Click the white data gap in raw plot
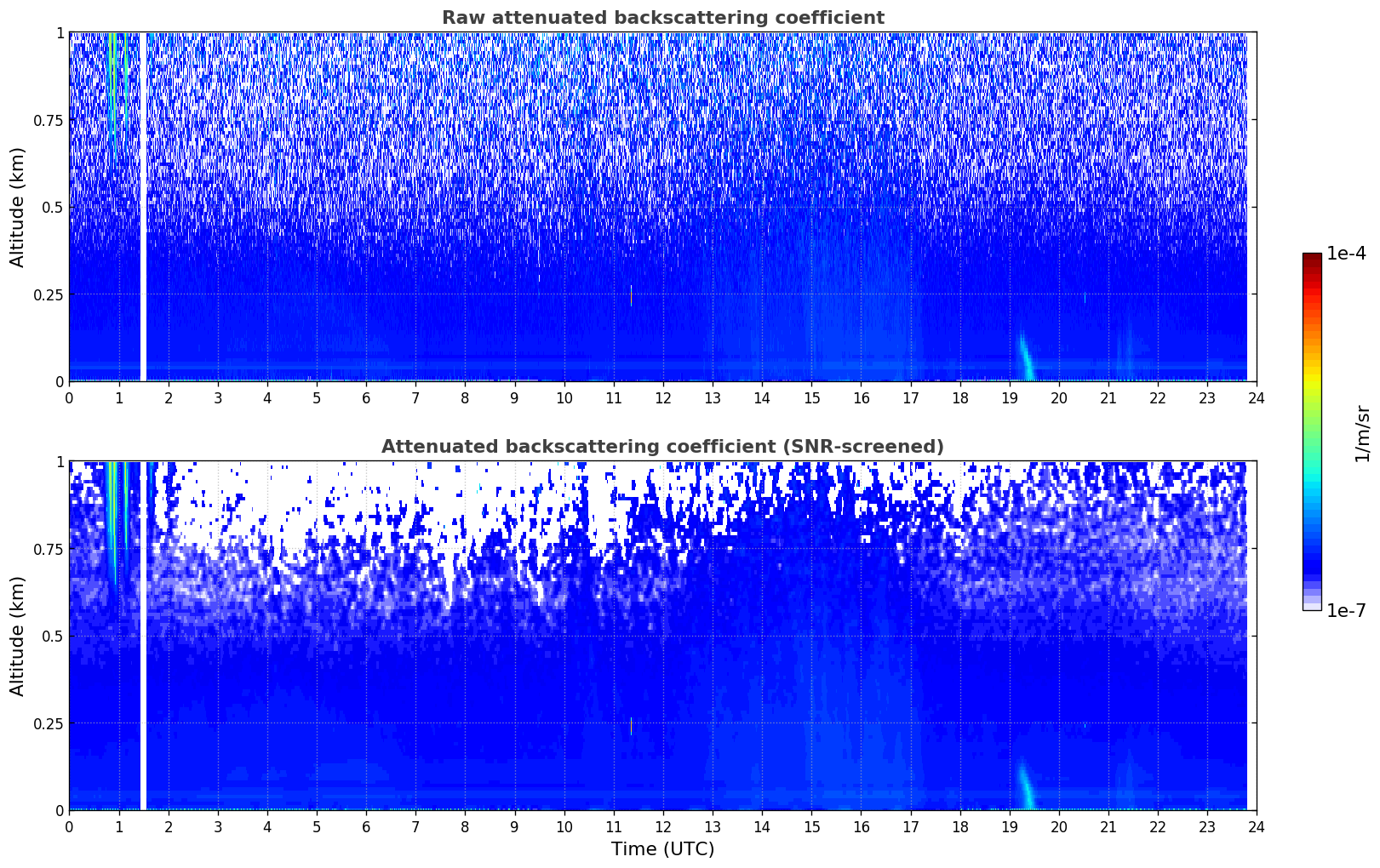 [x=143, y=207]
